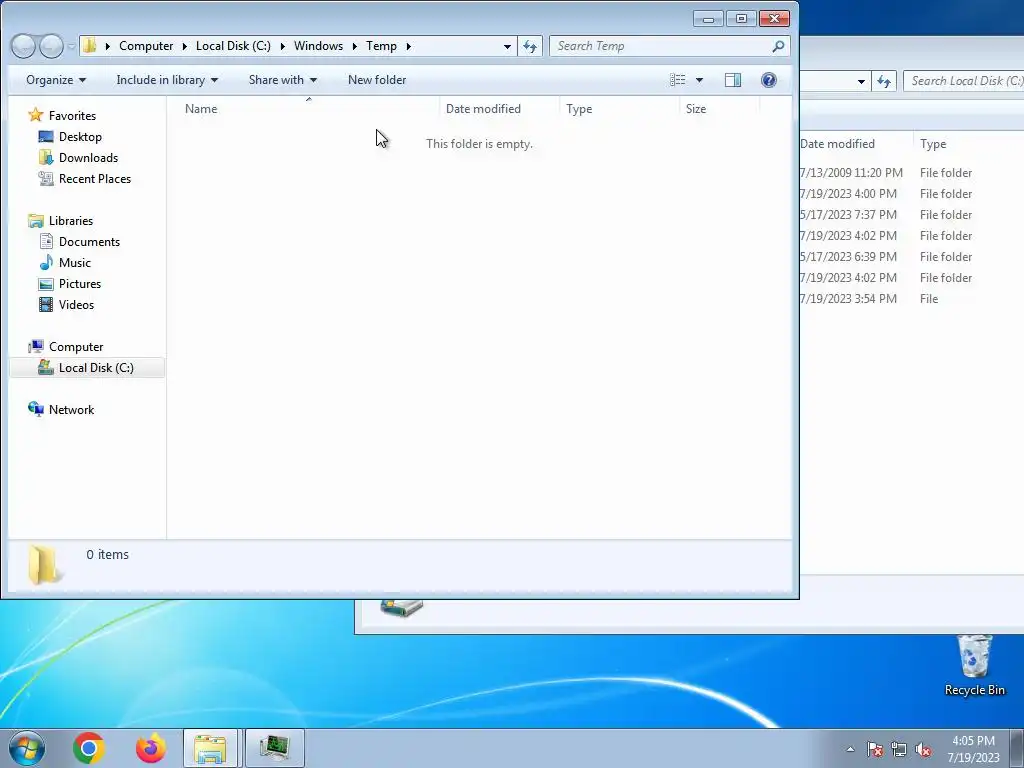Open Network in navigation pane
Viewport: 1024px width, 768px height.
click(x=71, y=409)
